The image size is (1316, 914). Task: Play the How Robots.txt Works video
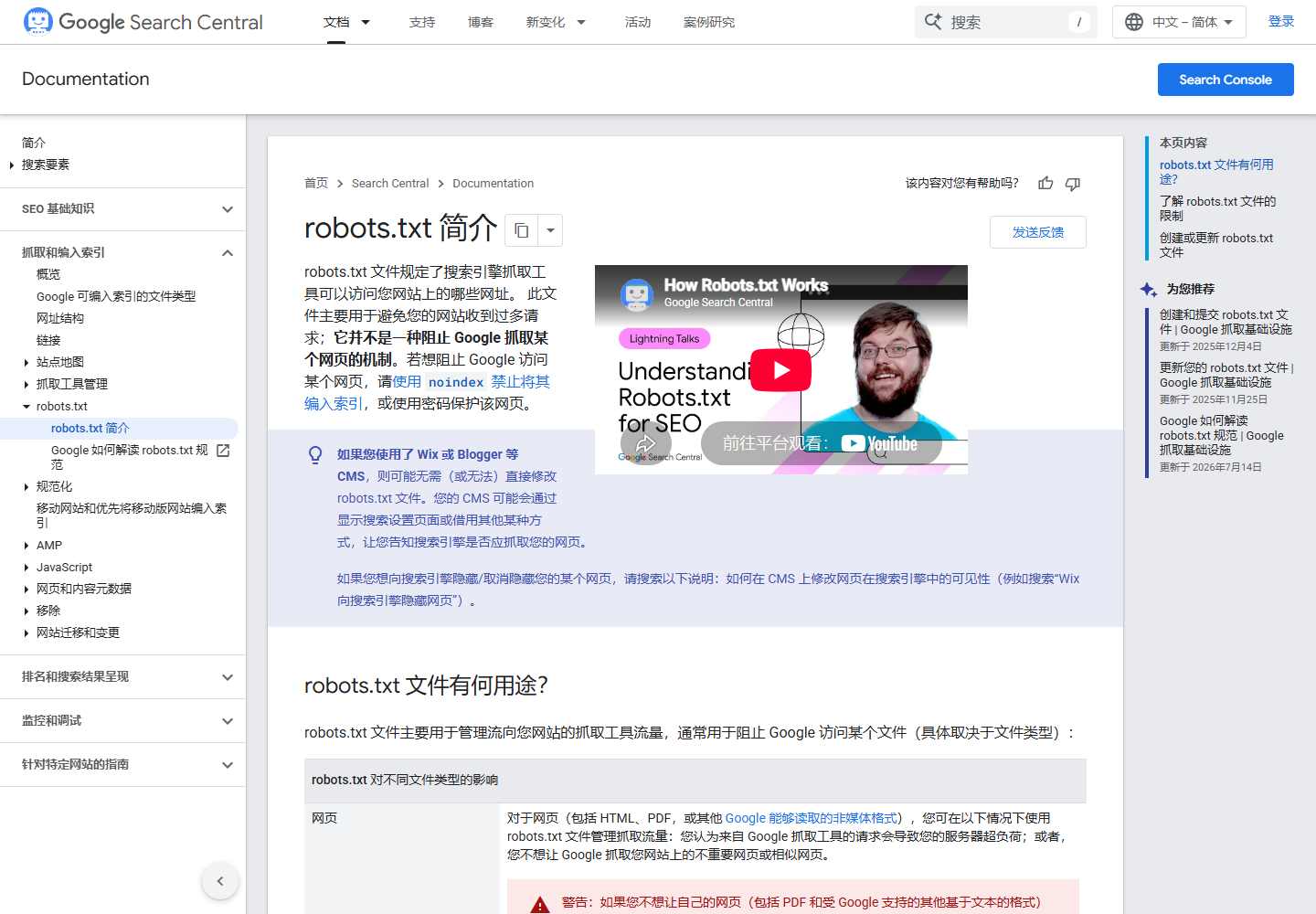click(x=780, y=370)
